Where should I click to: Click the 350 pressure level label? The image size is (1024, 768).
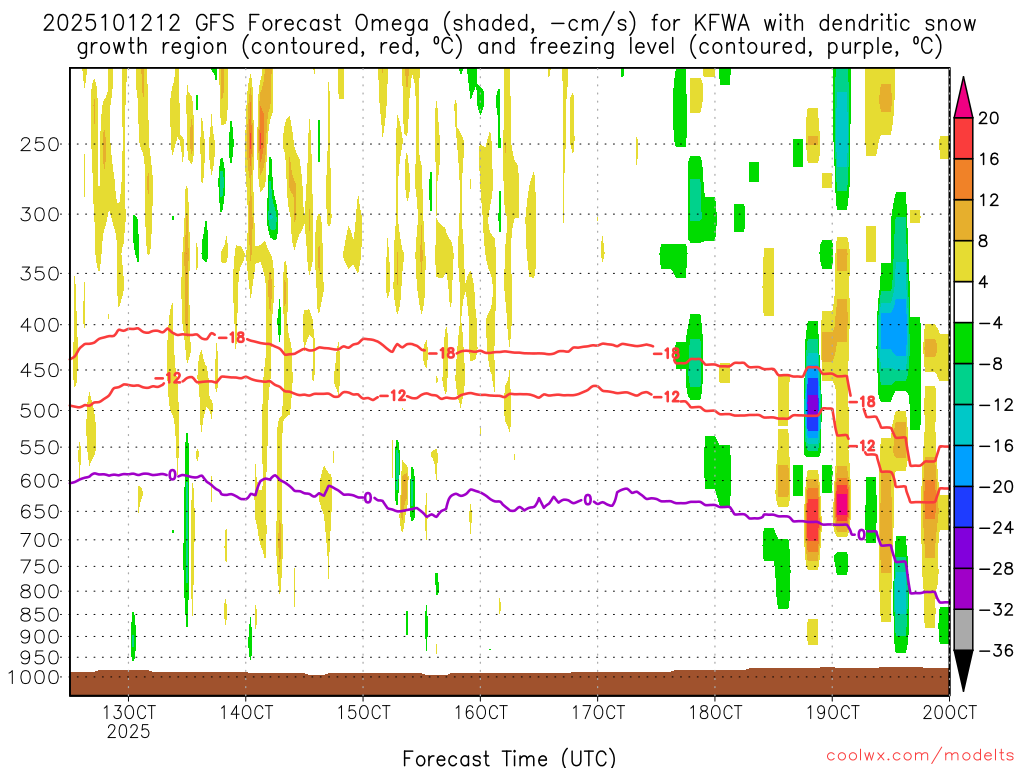[40, 274]
